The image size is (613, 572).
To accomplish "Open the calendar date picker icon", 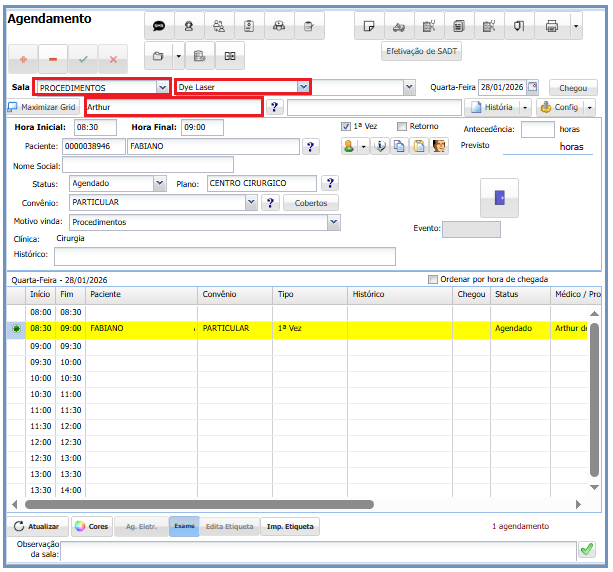I will pos(532,87).
